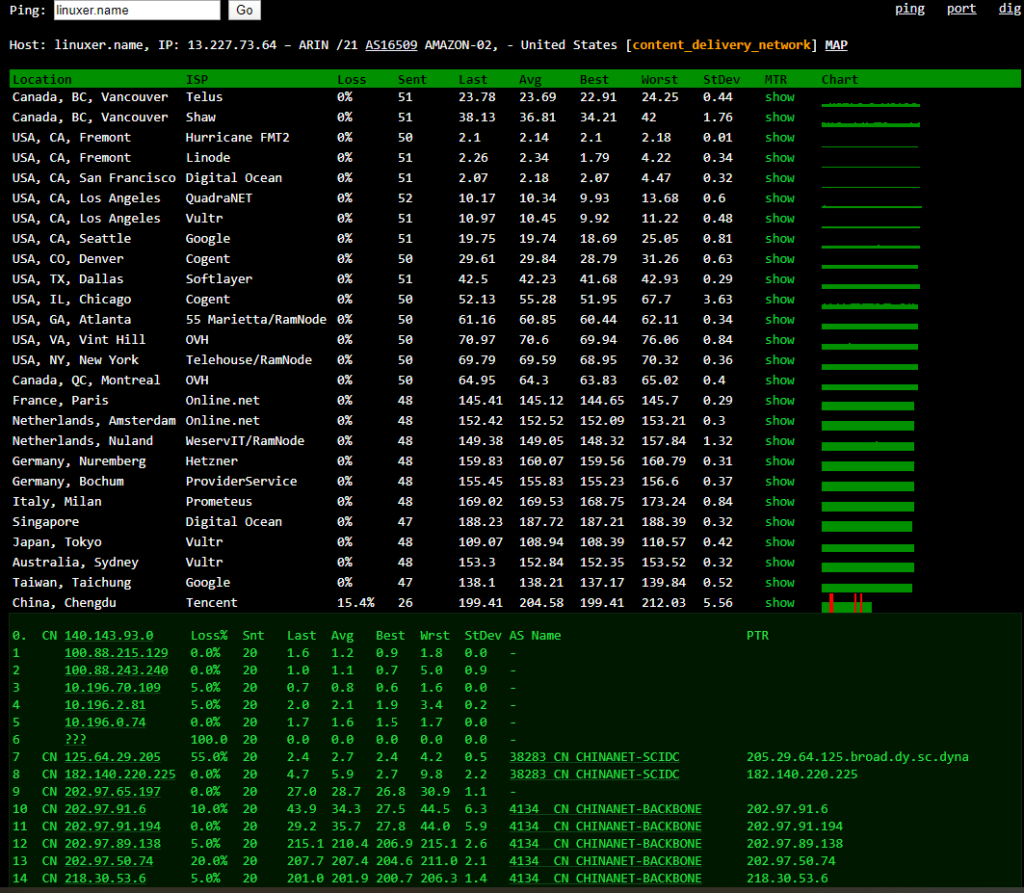Open the 38283 CN CHINANET-SCIDC link for hop 7
Viewport: 1024px width, 893px height.
coord(593,757)
